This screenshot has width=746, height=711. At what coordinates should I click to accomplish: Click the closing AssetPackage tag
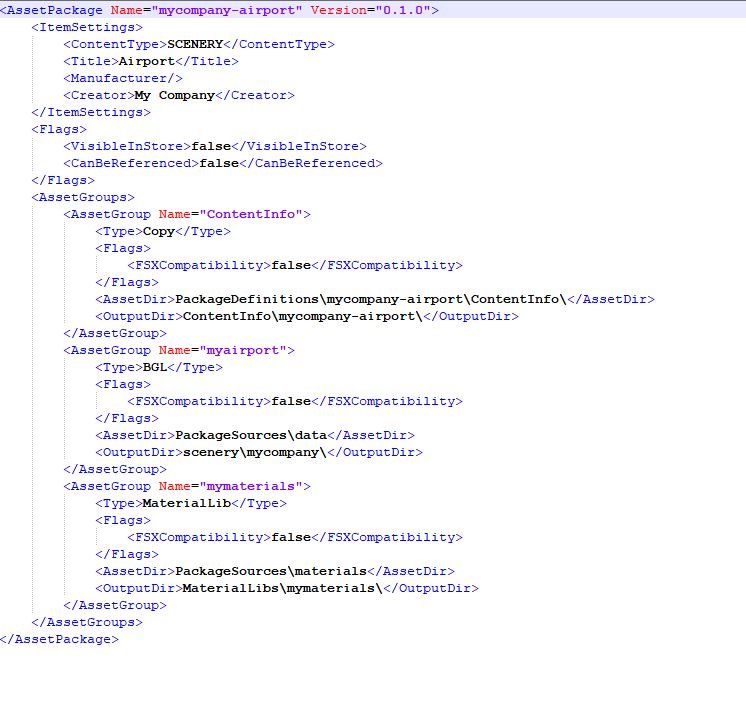click(x=59, y=639)
